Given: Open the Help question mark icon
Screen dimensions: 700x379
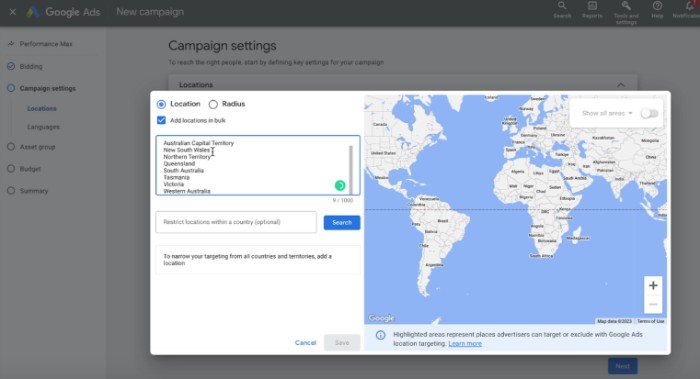Looking at the screenshot, I should [657, 6].
